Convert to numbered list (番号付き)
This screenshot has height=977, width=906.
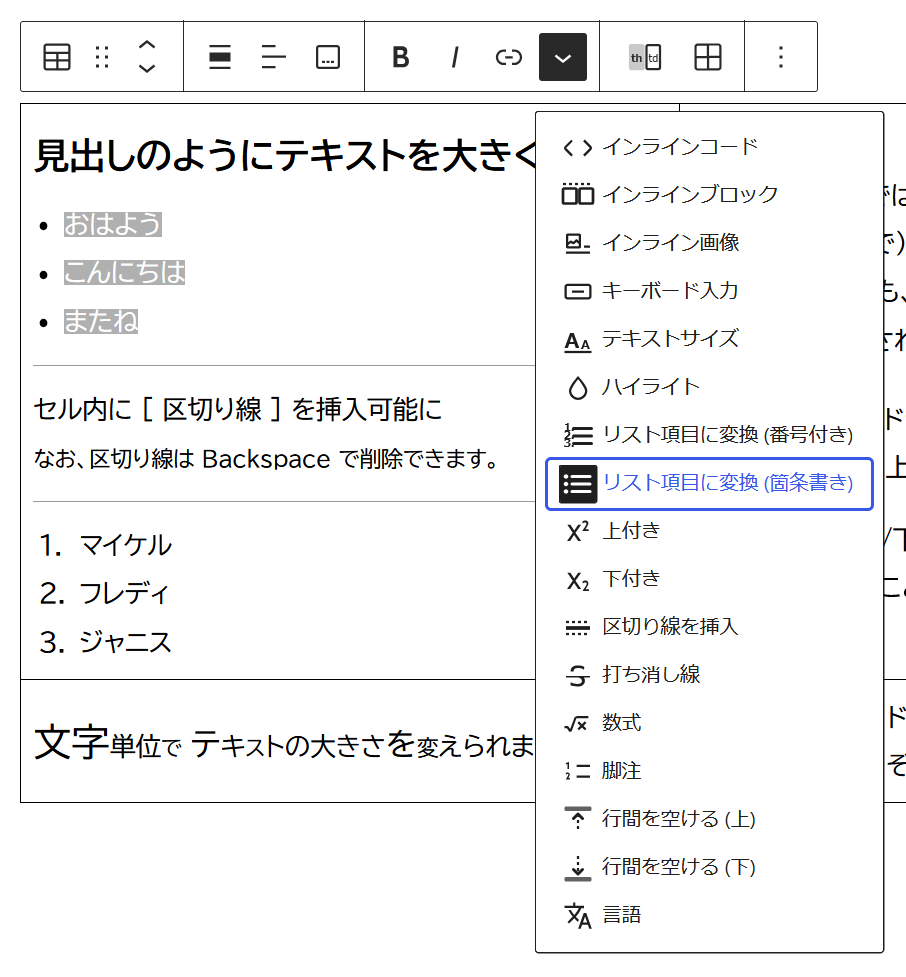(x=709, y=436)
